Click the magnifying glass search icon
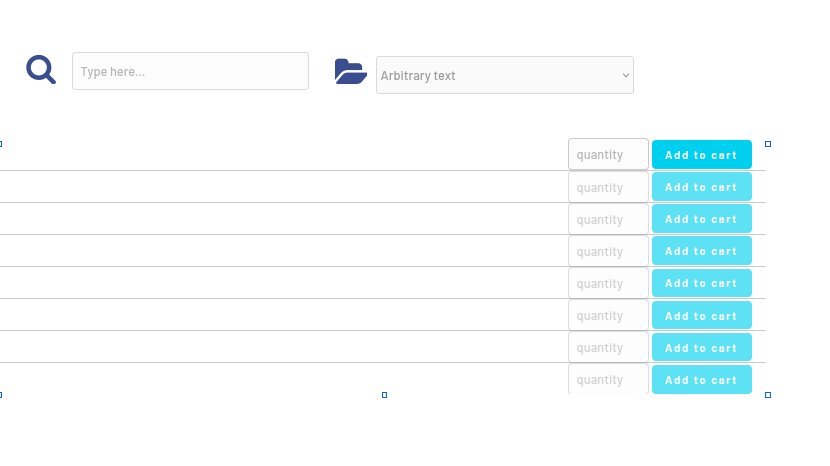Viewport: 830px width, 466px height. coord(41,70)
